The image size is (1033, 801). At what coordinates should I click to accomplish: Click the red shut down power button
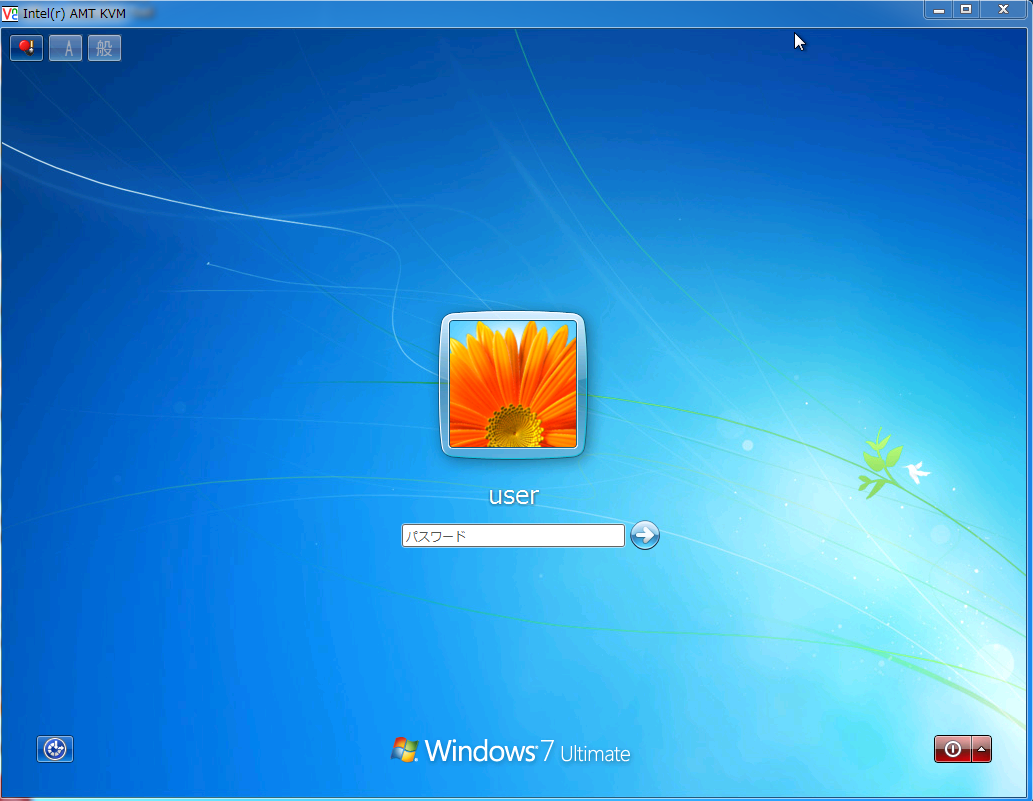point(953,749)
